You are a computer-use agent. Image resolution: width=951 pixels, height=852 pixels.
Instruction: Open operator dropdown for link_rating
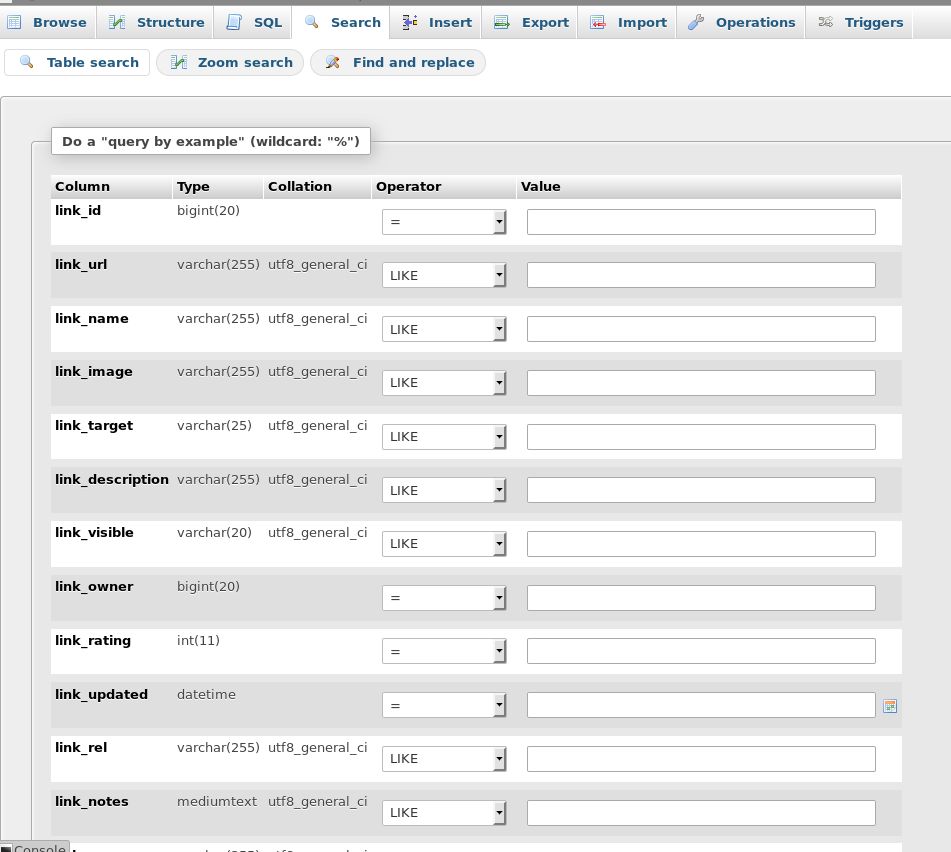tap(444, 651)
